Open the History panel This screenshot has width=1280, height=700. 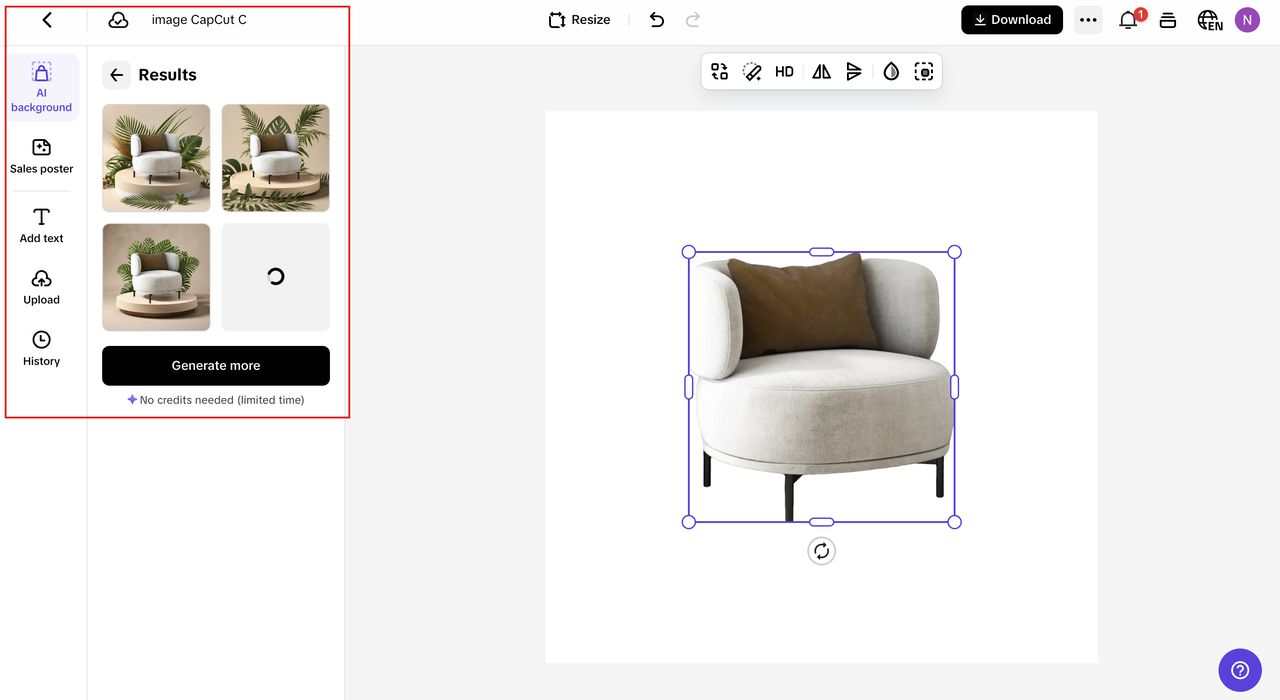(x=41, y=348)
